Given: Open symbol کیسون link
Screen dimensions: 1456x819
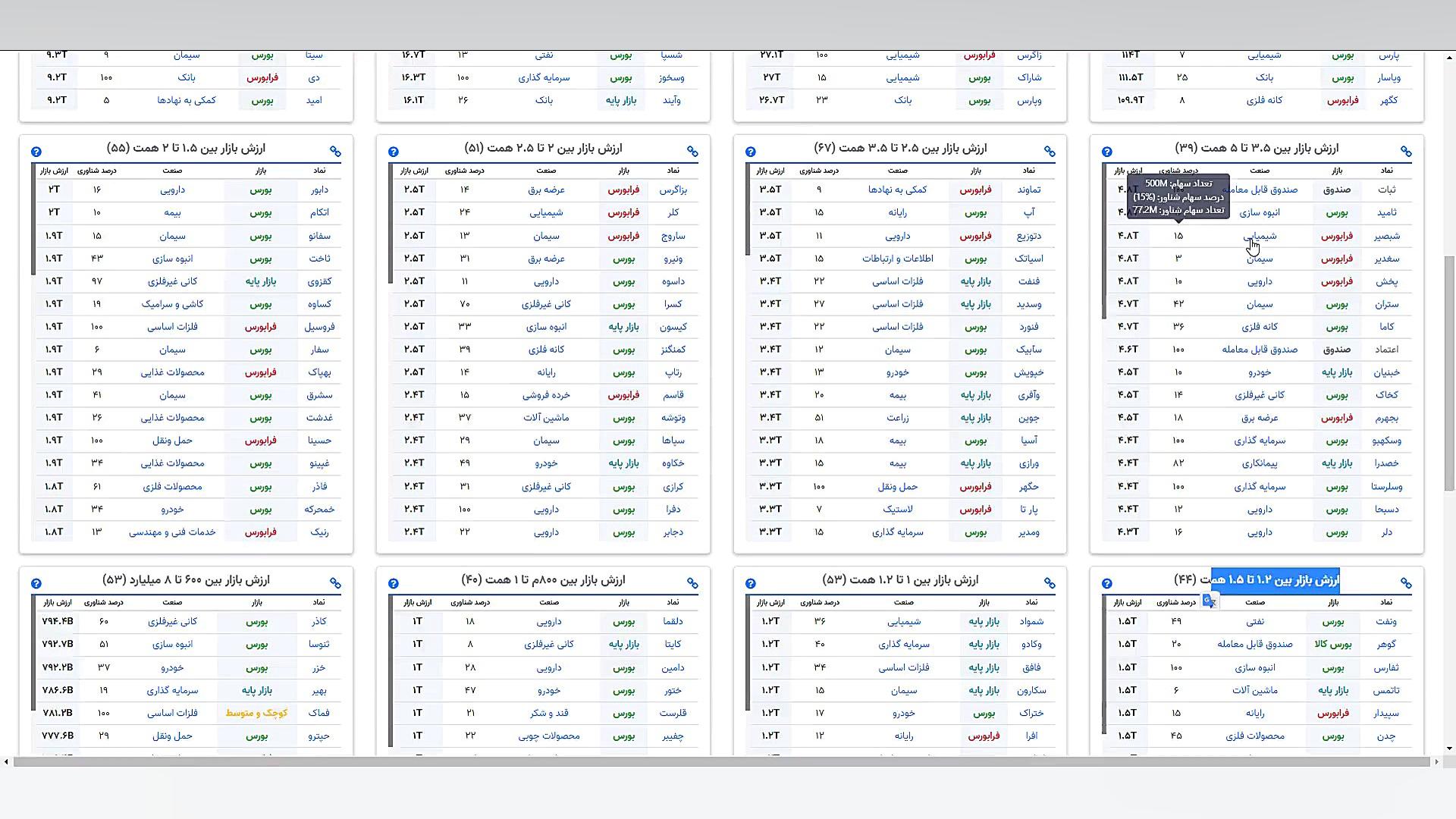Looking at the screenshot, I should 673,327.
